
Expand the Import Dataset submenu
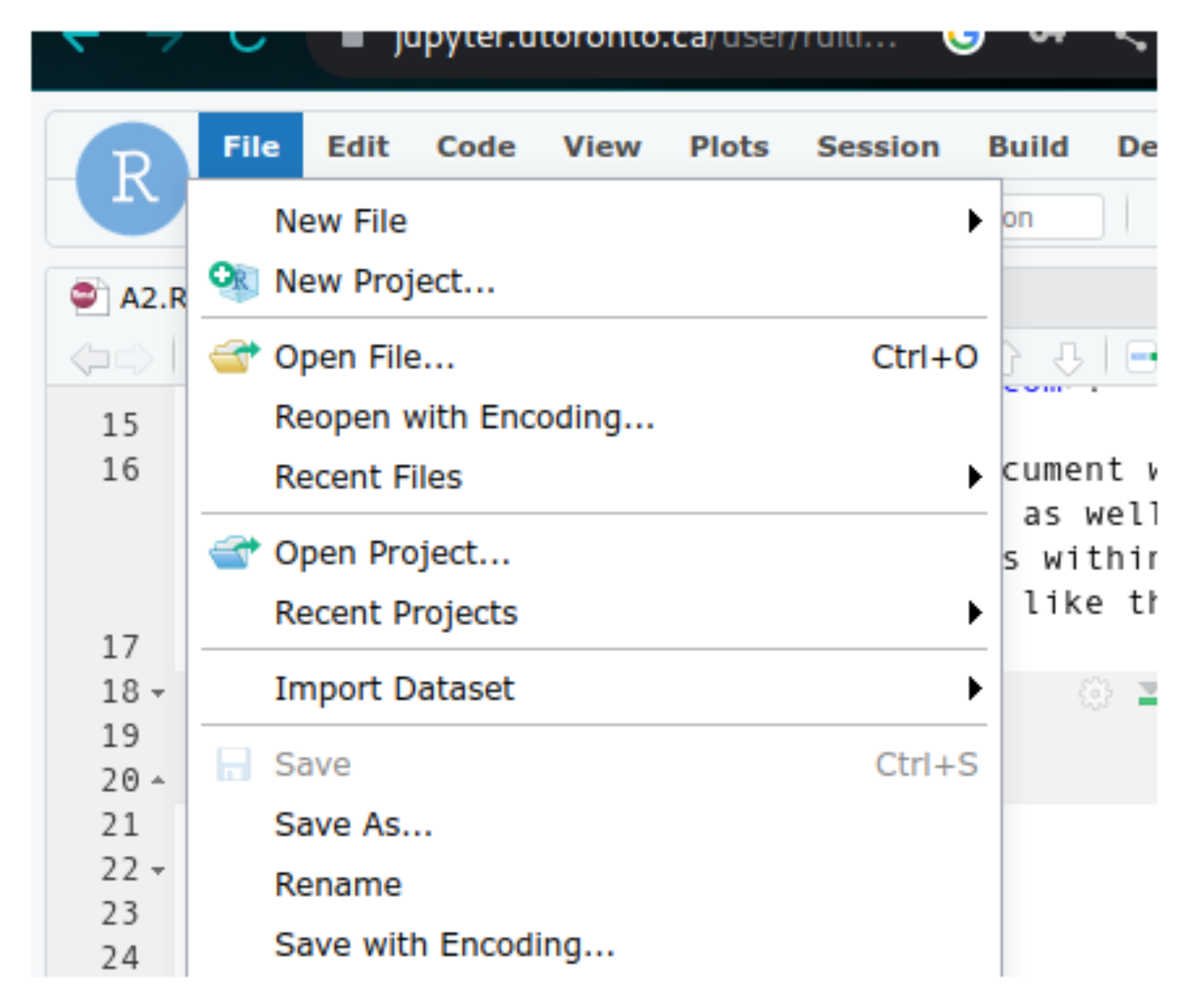click(974, 688)
